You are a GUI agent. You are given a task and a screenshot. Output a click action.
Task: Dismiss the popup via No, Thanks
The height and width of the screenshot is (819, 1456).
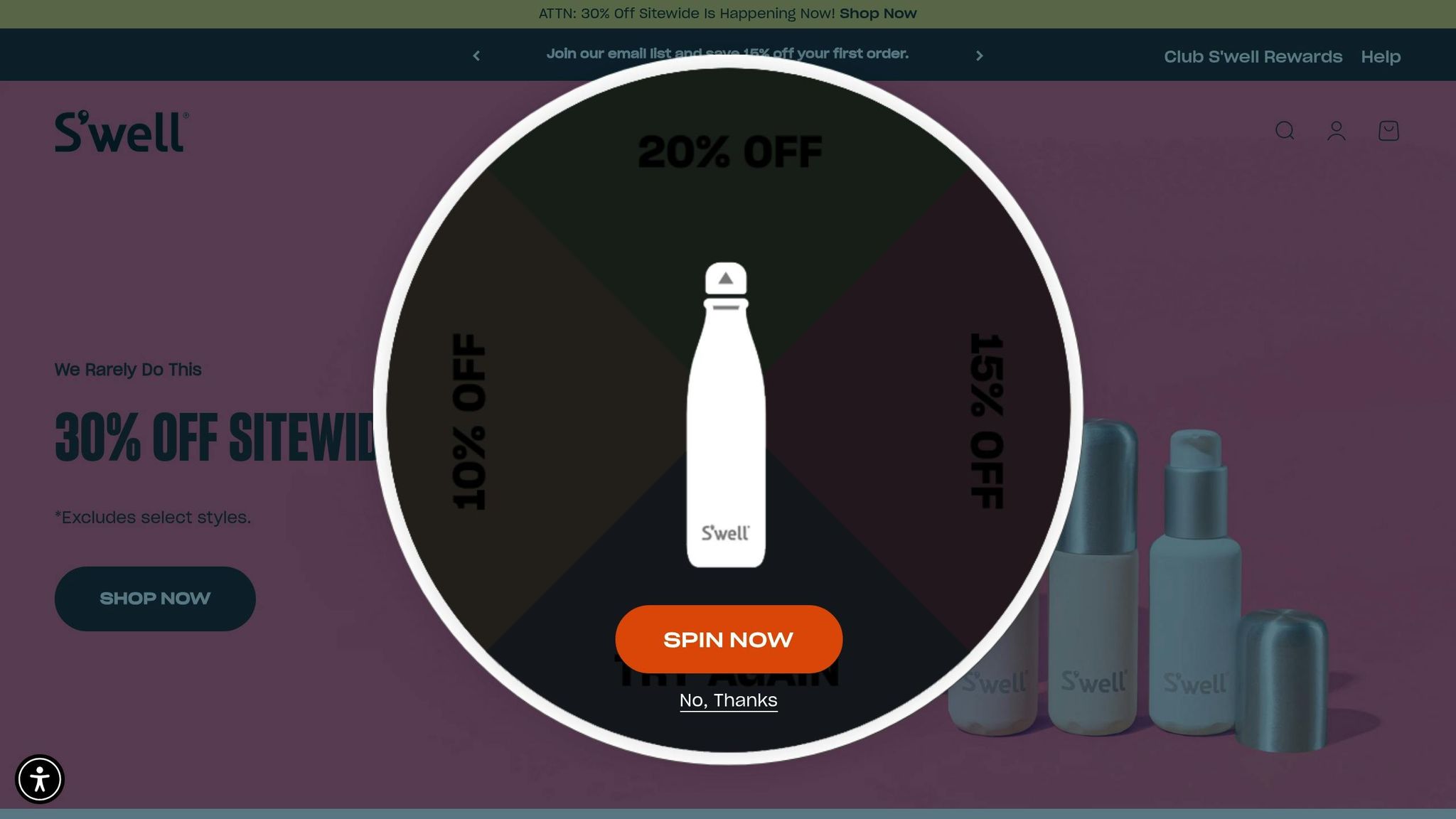pyautogui.click(x=728, y=700)
